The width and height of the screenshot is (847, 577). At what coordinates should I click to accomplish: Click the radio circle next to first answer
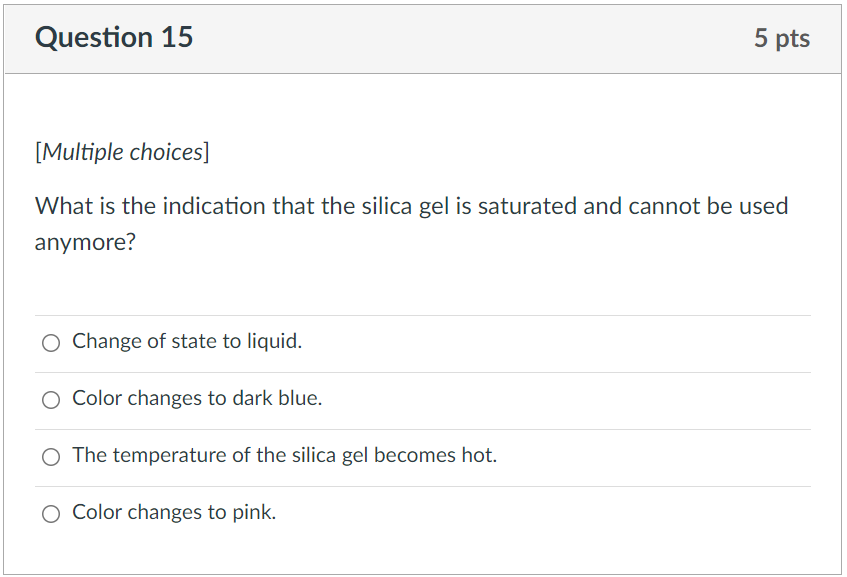coord(50,342)
